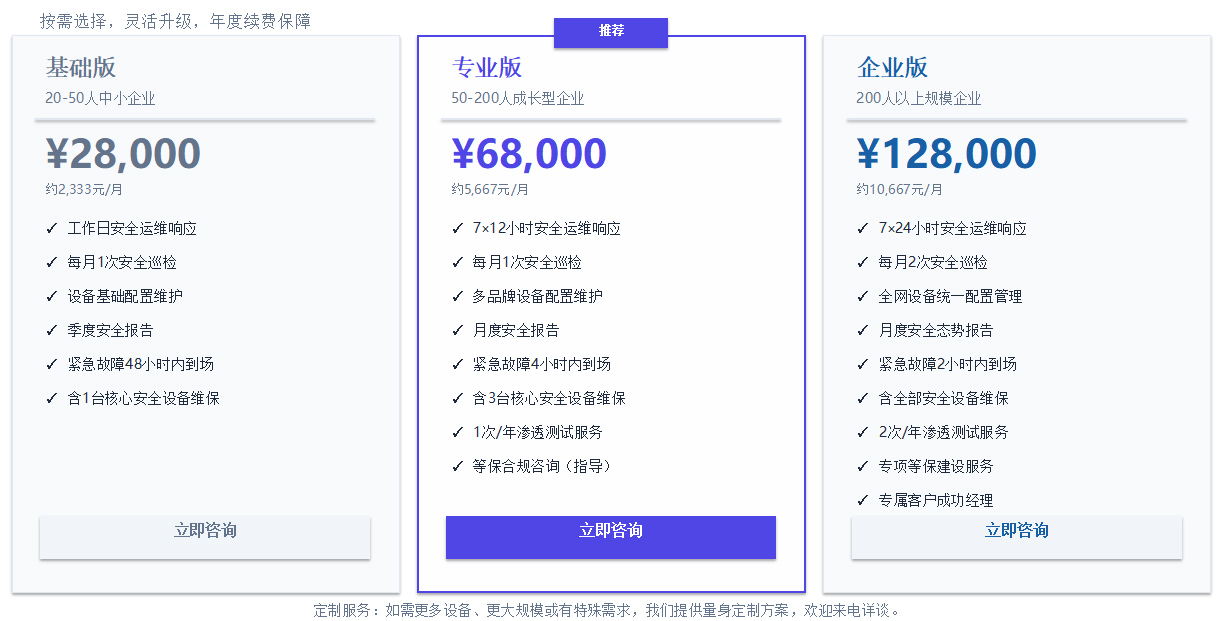The width and height of the screenshot is (1221, 621).
Task: Click the ¥28,000 price text
Action: [123, 154]
